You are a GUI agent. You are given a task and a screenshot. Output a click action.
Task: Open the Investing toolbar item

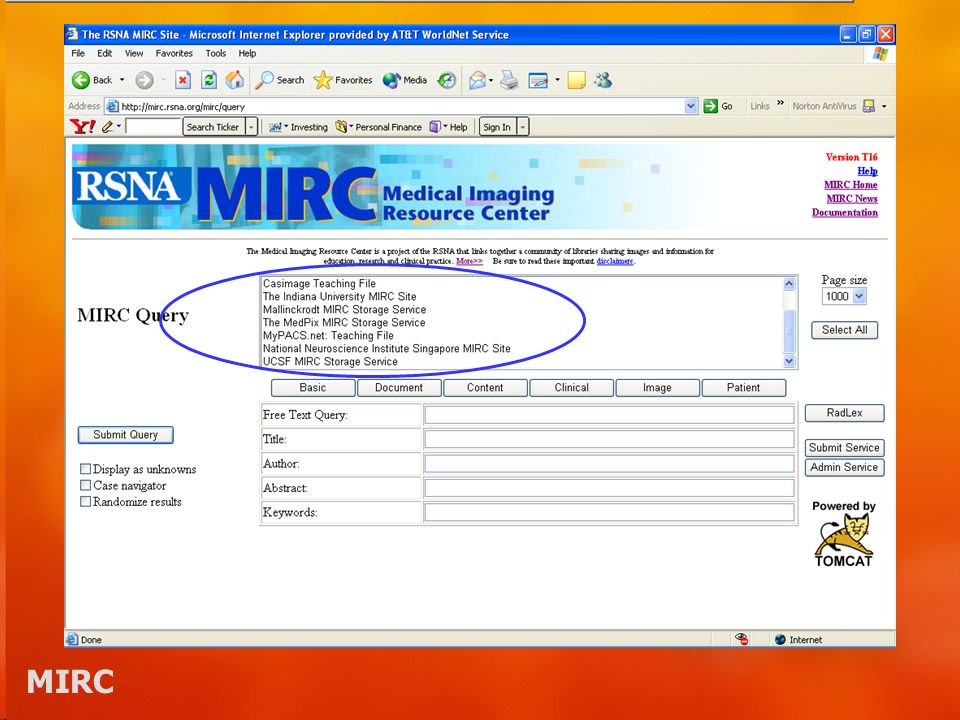[x=299, y=127]
